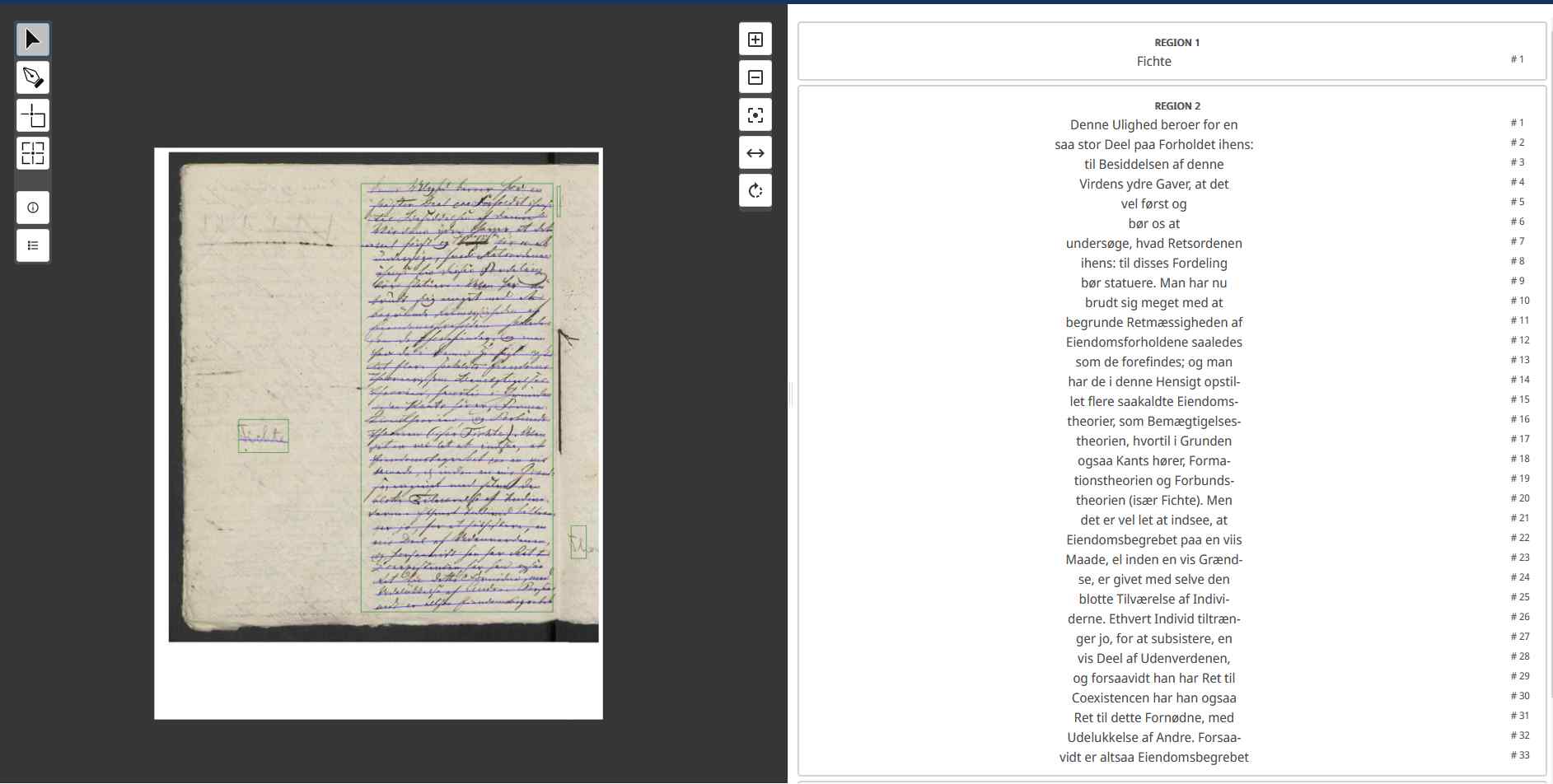Select the "Fichte" line in Region 1
This screenshot has width=1553, height=784.
pyautogui.click(x=1153, y=62)
